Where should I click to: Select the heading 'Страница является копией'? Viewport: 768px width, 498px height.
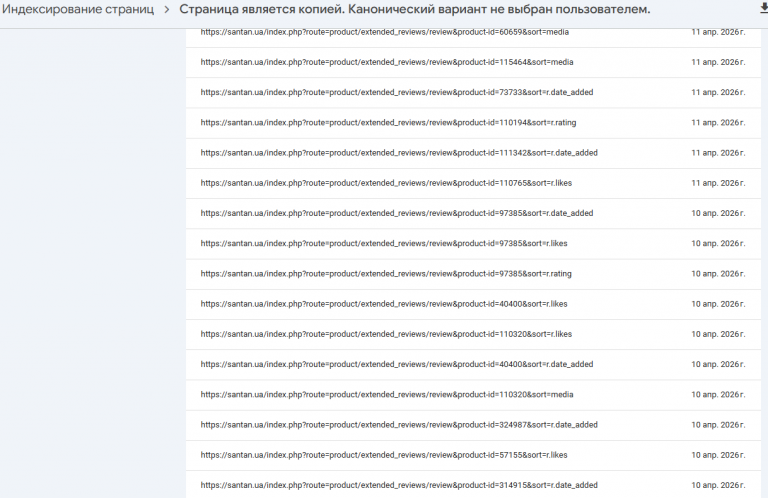(x=263, y=9)
